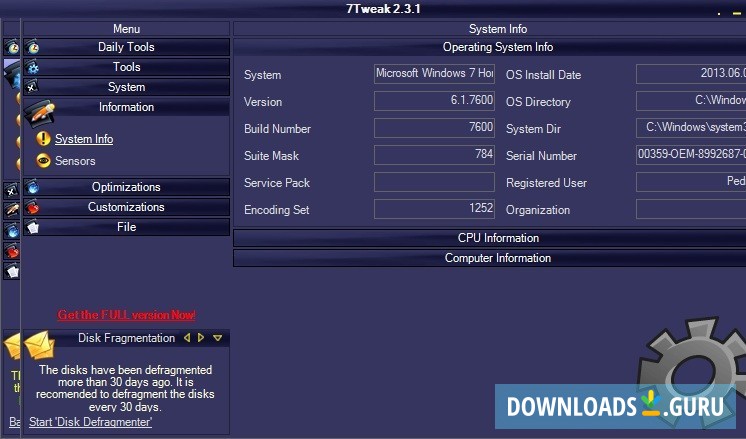The image size is (746, 439).
Task: Expand the Tools menu section
Action: pyautogui.click(x=127, y=67)
